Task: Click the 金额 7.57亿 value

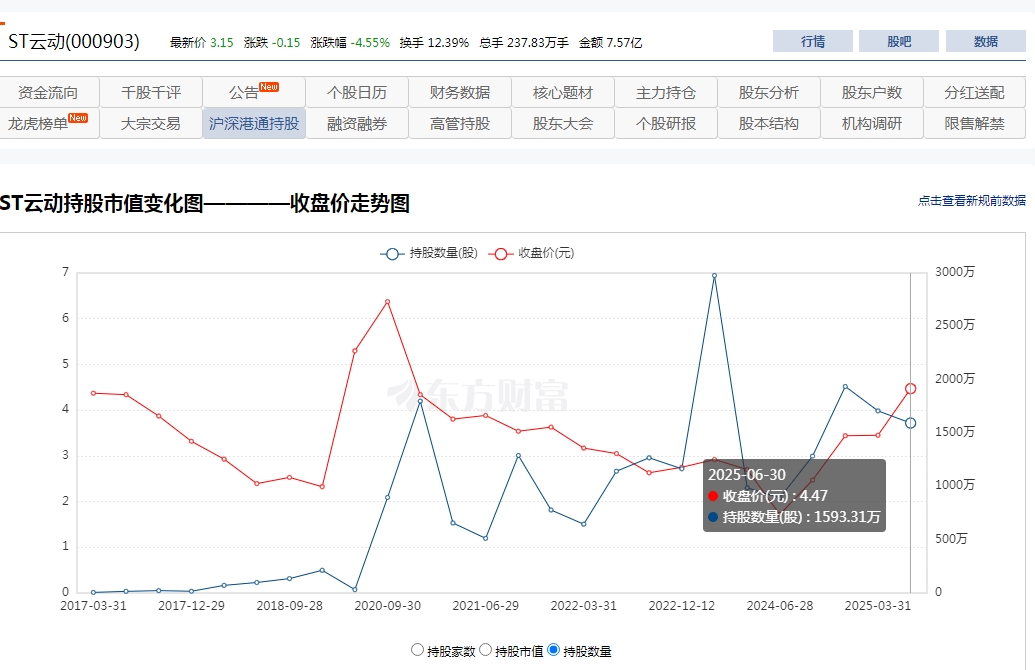Action: coord(611,43)
